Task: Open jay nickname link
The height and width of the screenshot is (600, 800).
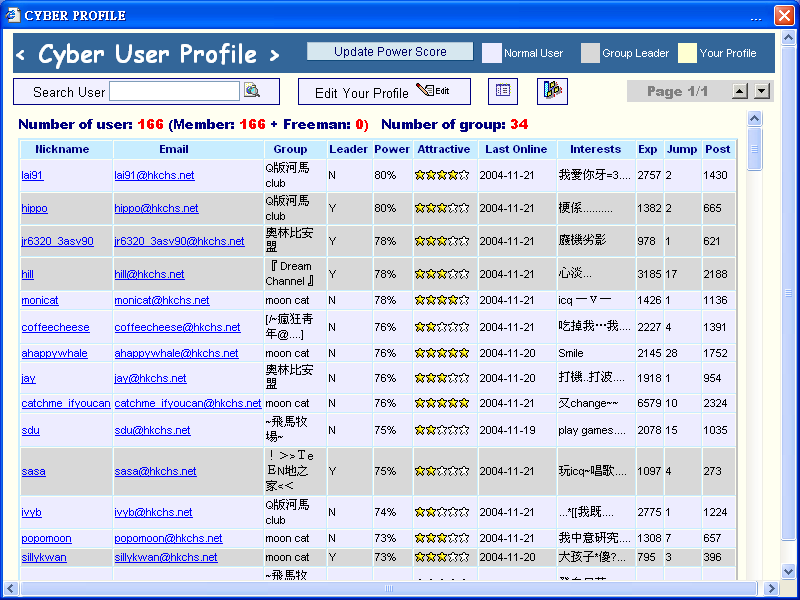Action: tap(28, 378)
